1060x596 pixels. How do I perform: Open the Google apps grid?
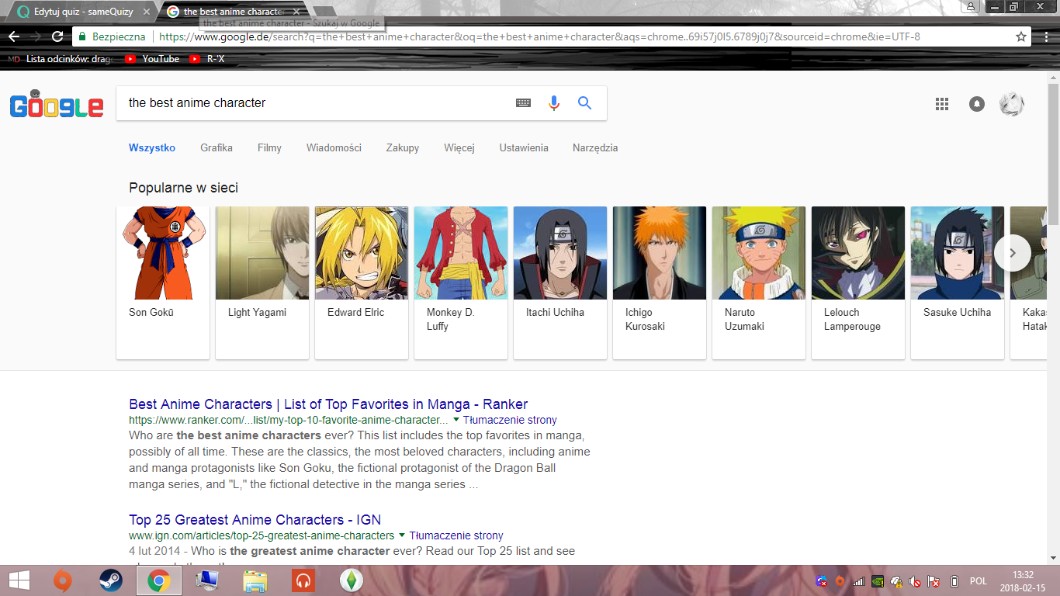(941, 104)
